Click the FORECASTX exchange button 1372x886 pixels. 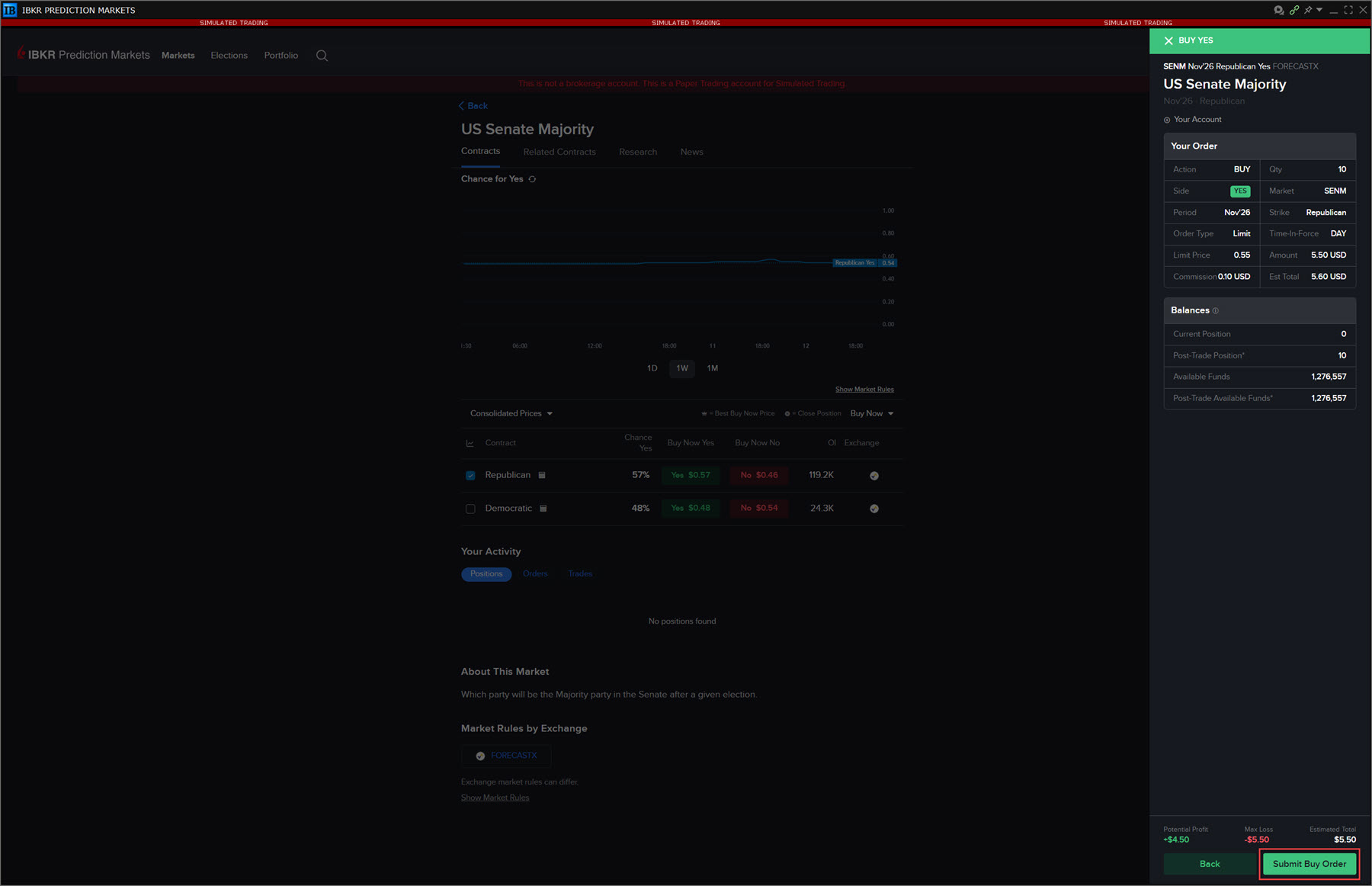click(506, 756)
